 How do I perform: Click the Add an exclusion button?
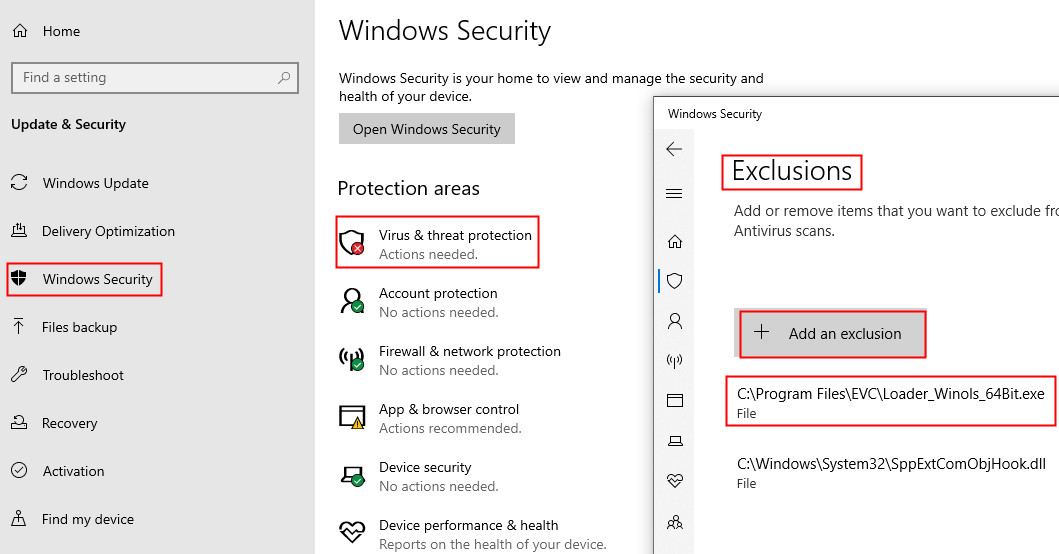(832, 334)
